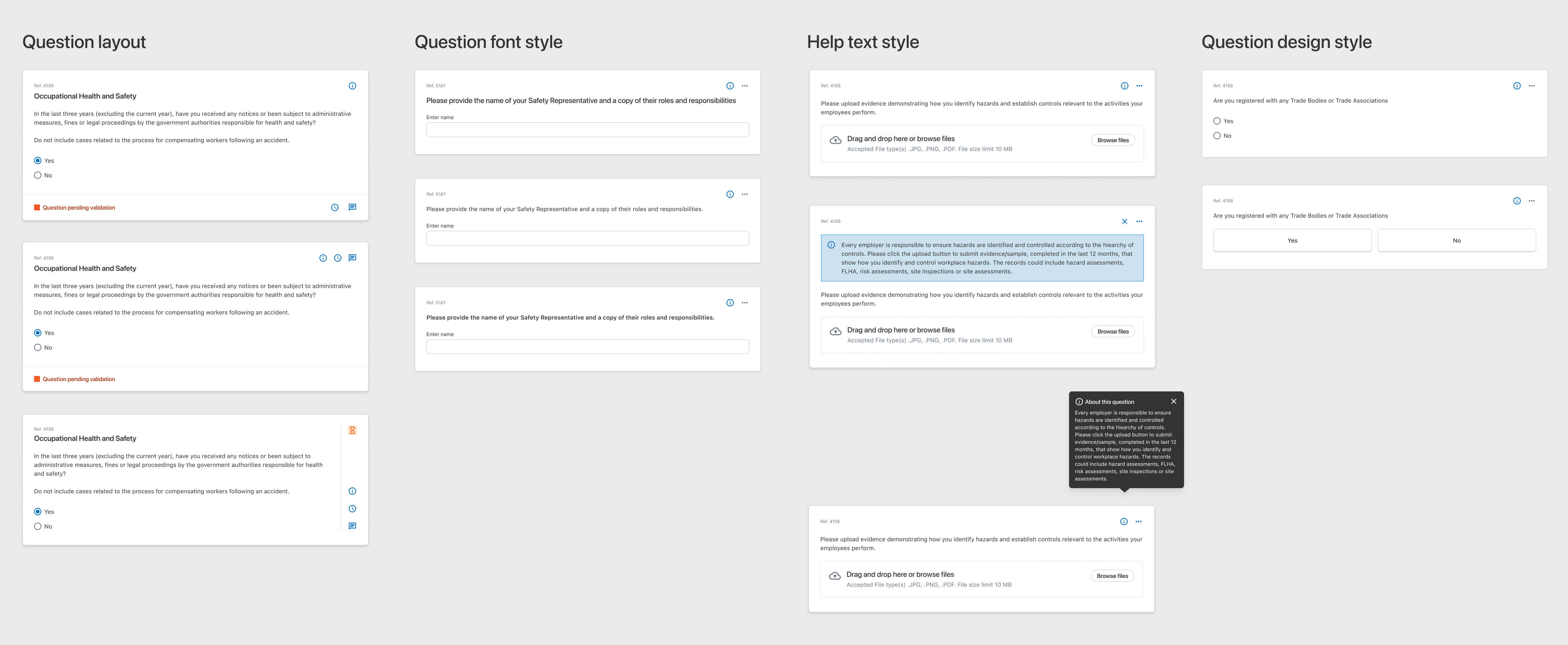1568x645 pixels.
Task: Select Yes radio in first Occupational Health card
Action: pos(38,161)
